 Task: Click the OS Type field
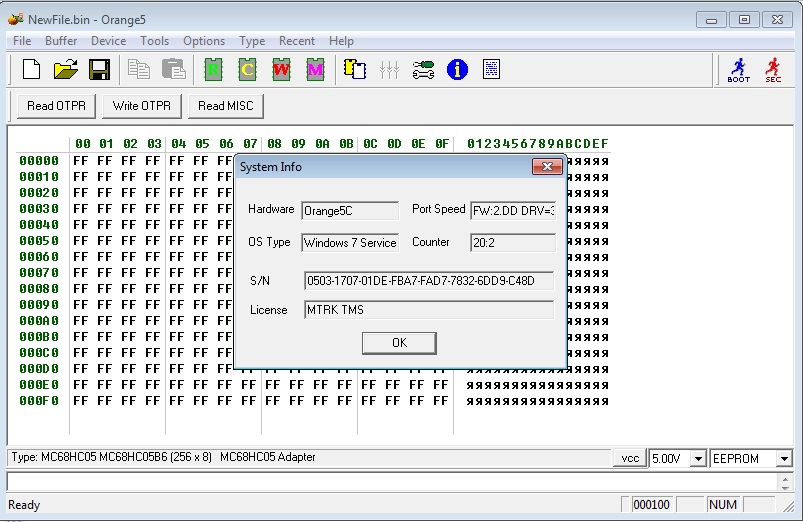pos(350,242)
